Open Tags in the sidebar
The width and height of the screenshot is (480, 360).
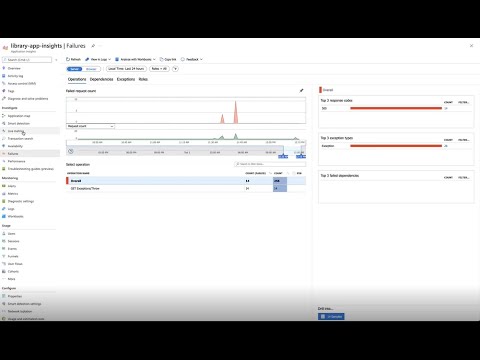click(11, 91)
